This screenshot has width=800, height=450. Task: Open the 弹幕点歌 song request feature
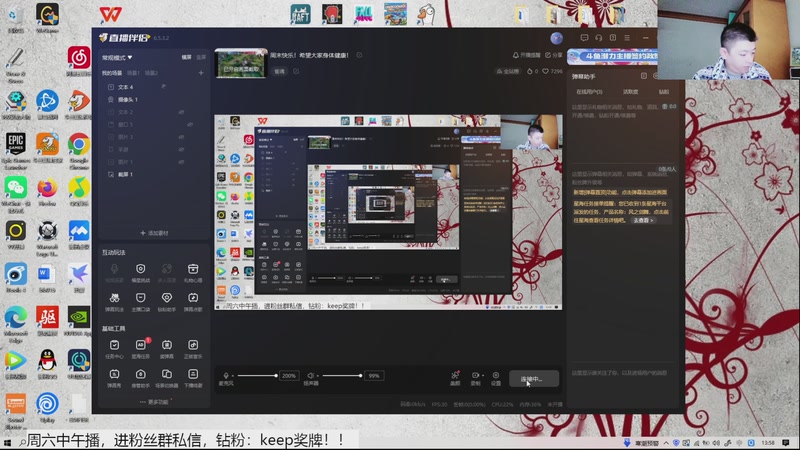coord(193,302)
